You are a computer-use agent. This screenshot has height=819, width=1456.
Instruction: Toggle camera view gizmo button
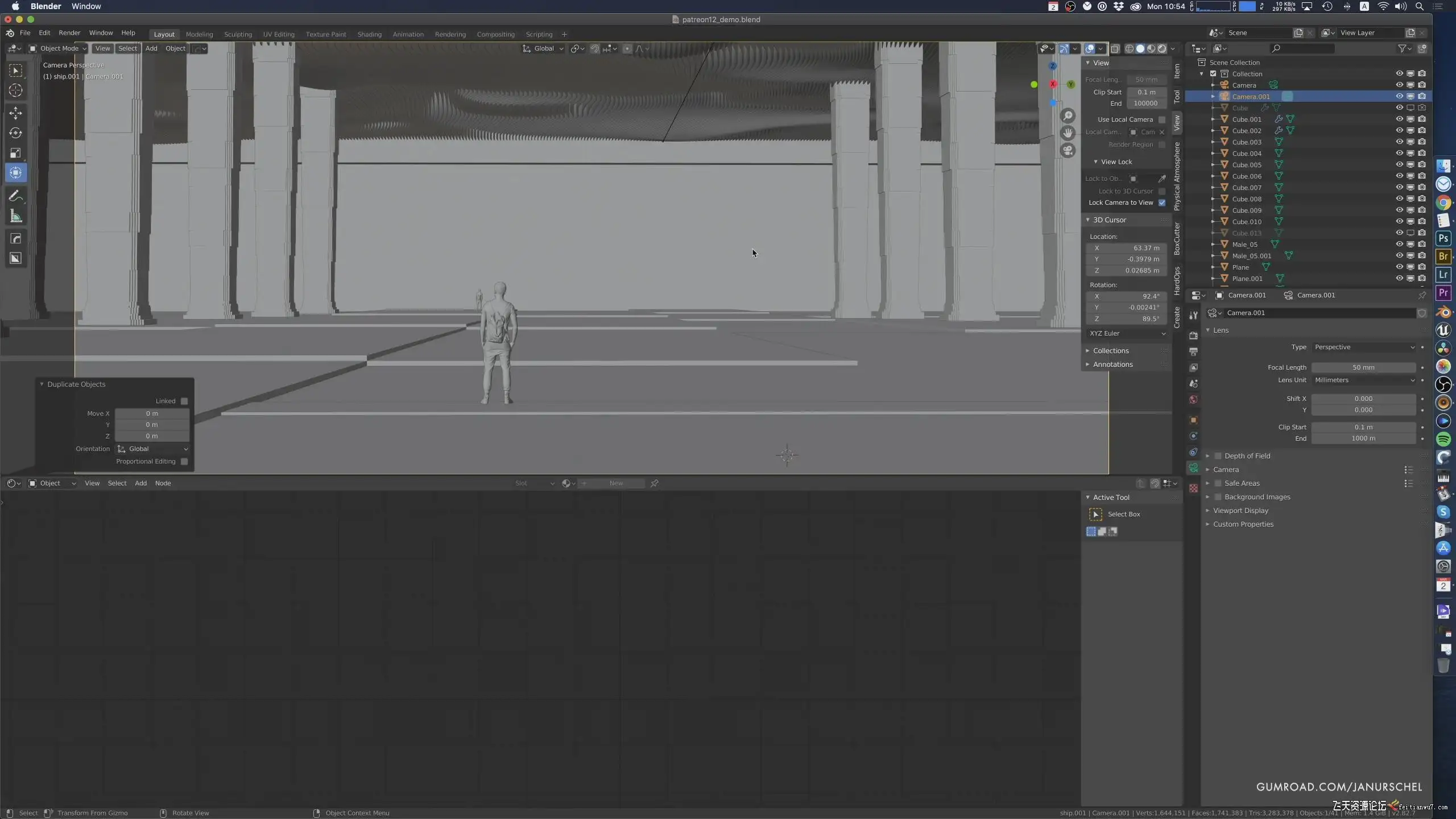pyautogui.click(x=1068, y=151)
